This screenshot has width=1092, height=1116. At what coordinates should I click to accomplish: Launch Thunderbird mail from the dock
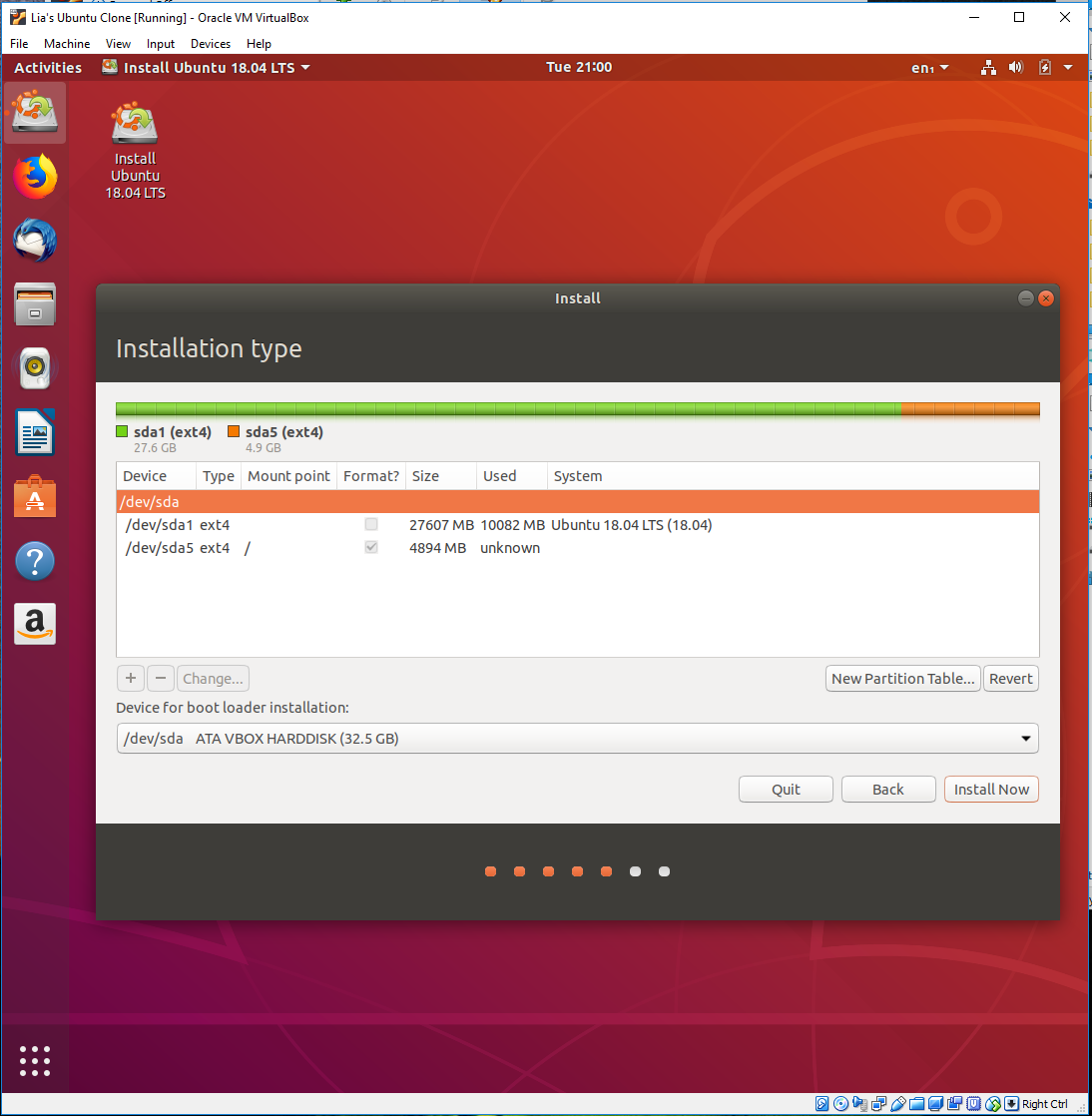35,240
